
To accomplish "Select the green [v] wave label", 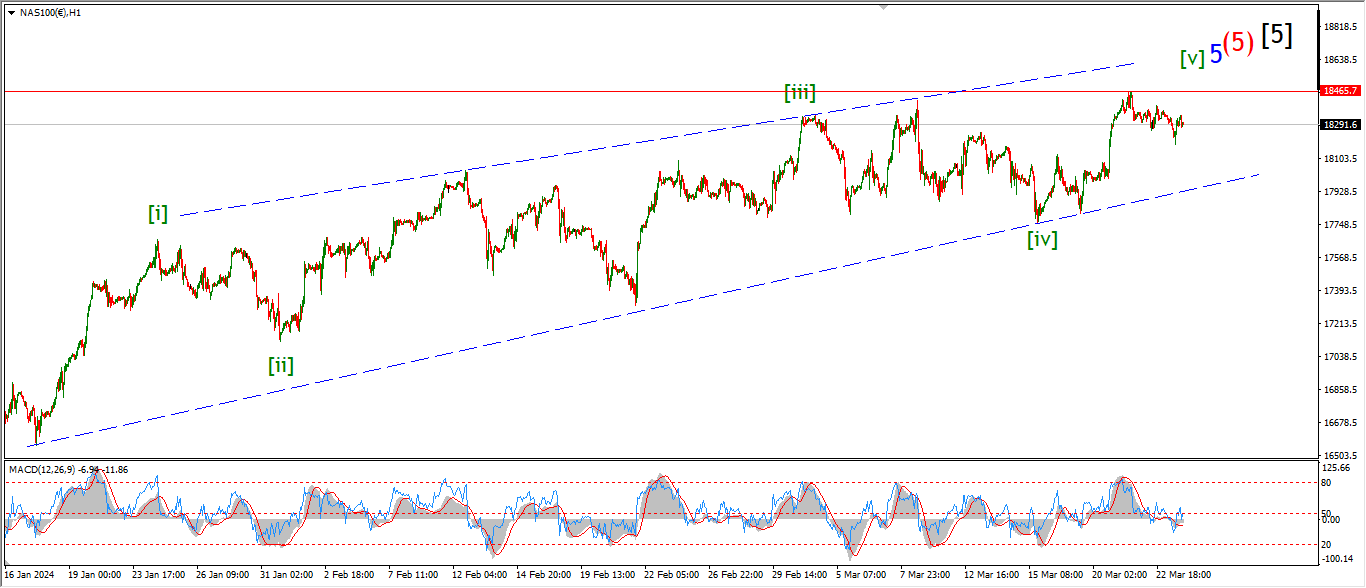I will click(1192, 58).
